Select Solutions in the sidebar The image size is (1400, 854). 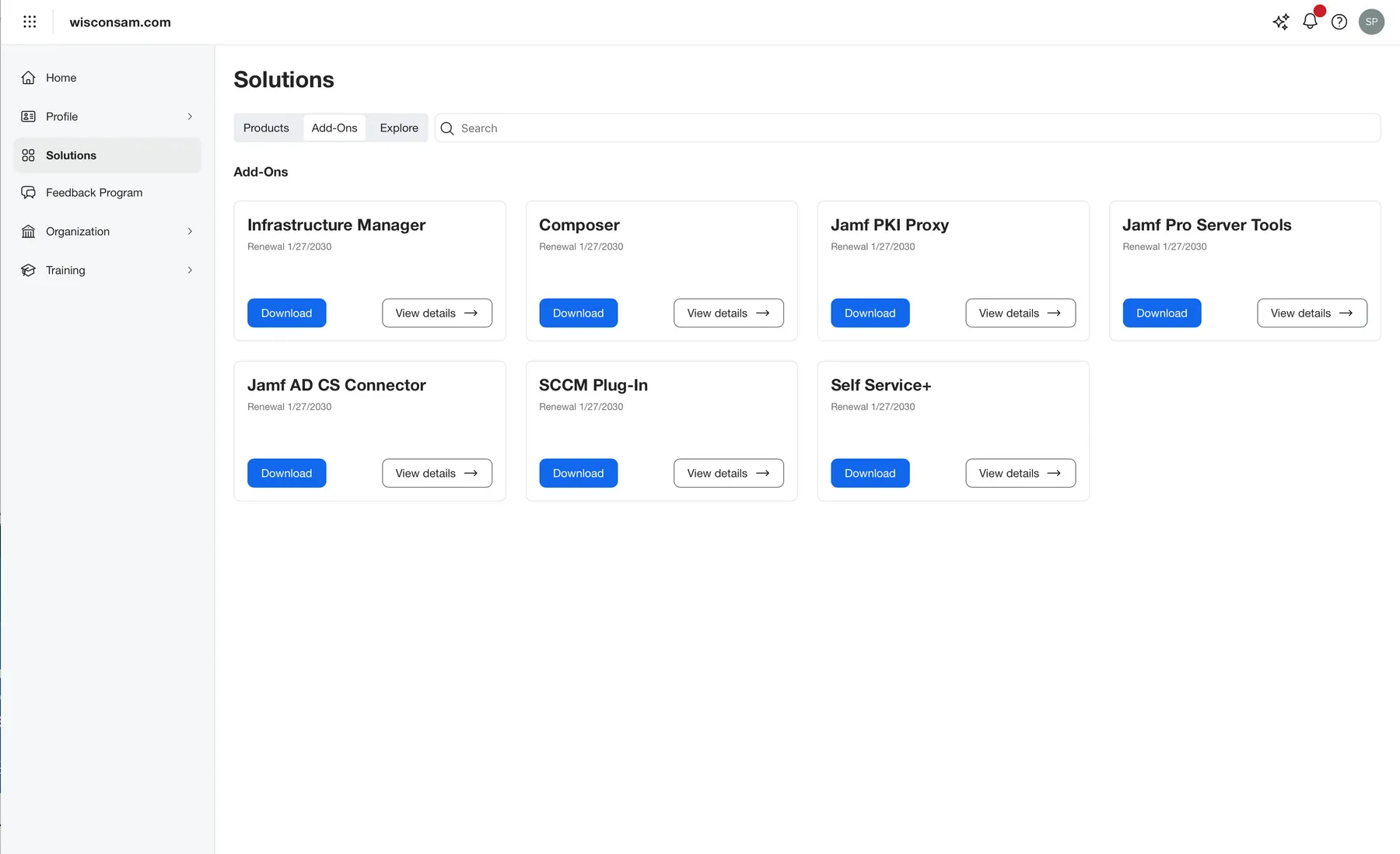[x=107, y=156]
